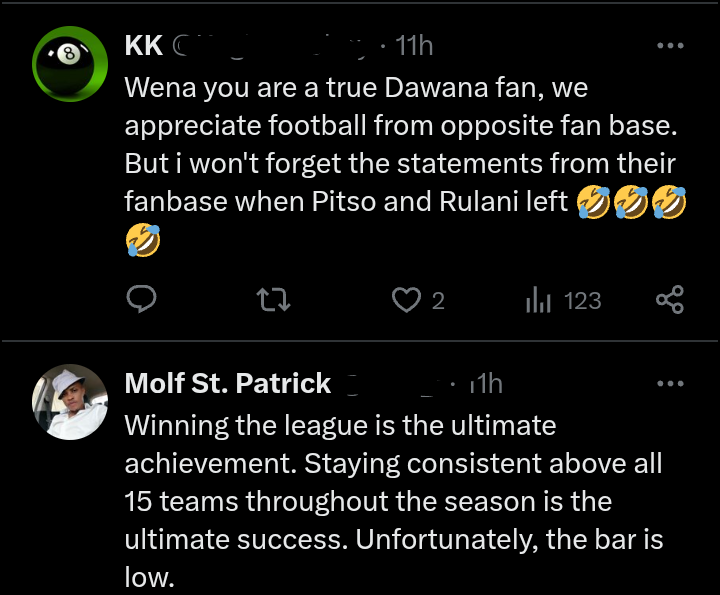This screenshot has height=595, width=720.
Task: Click the blurred handle next to KK
Action: (x=270, y=46)
